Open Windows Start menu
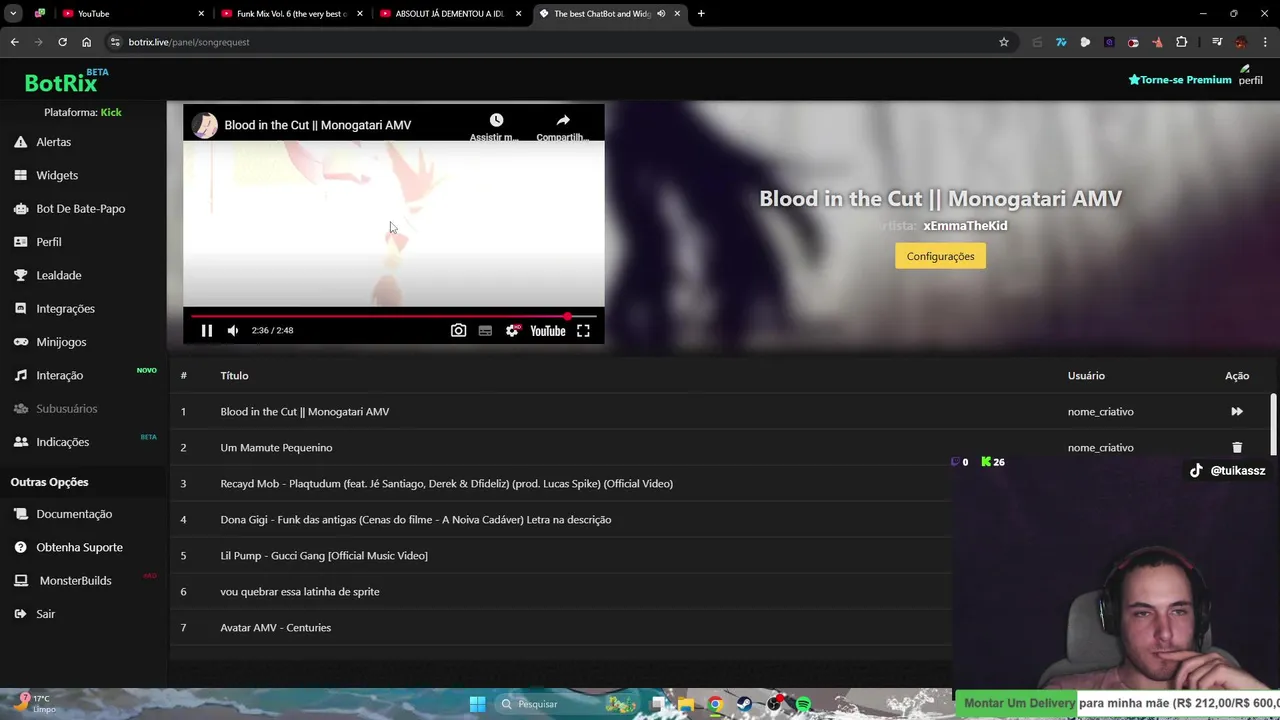 [477, 704]
